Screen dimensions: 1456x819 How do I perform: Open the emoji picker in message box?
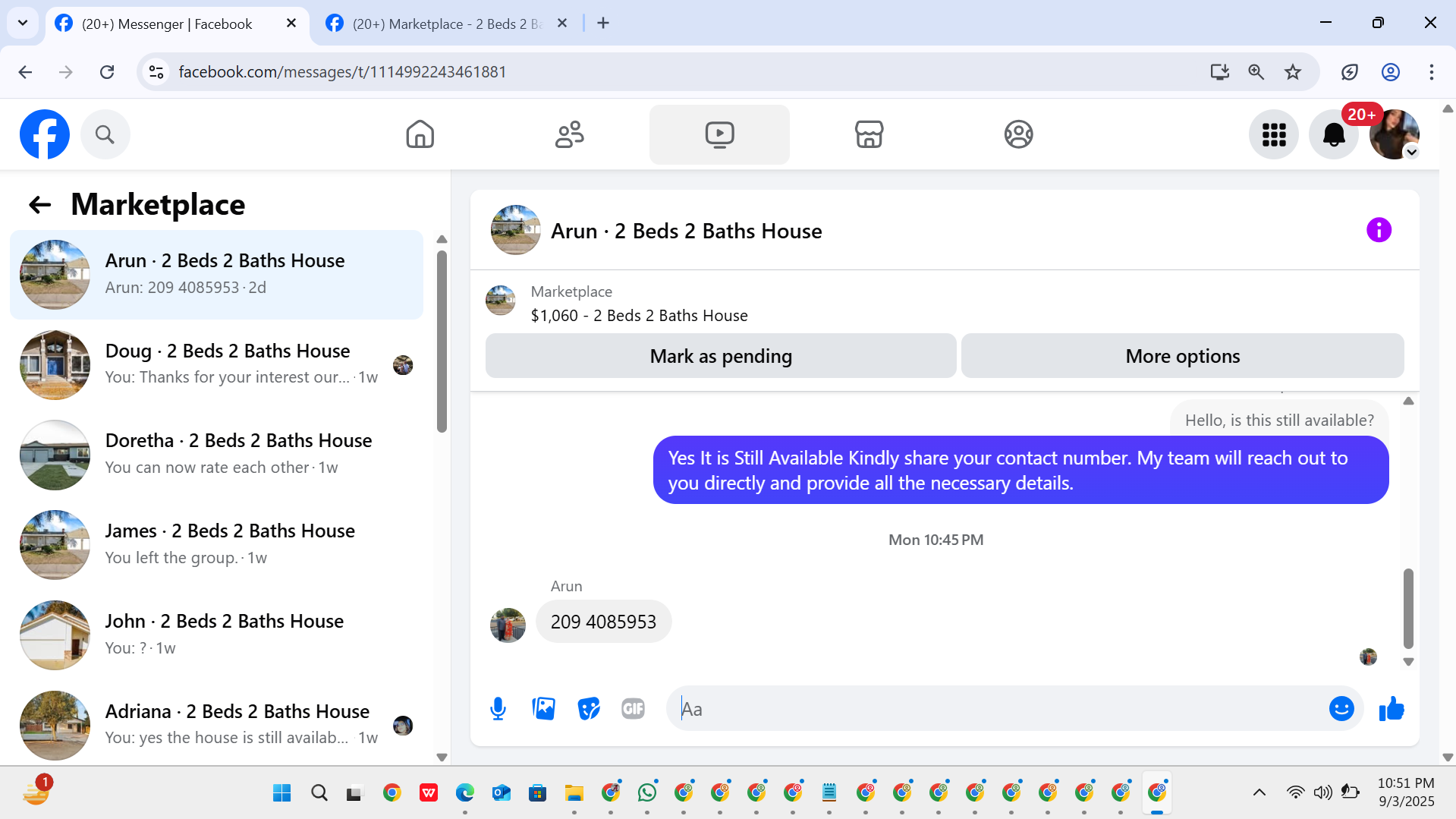1341,709
